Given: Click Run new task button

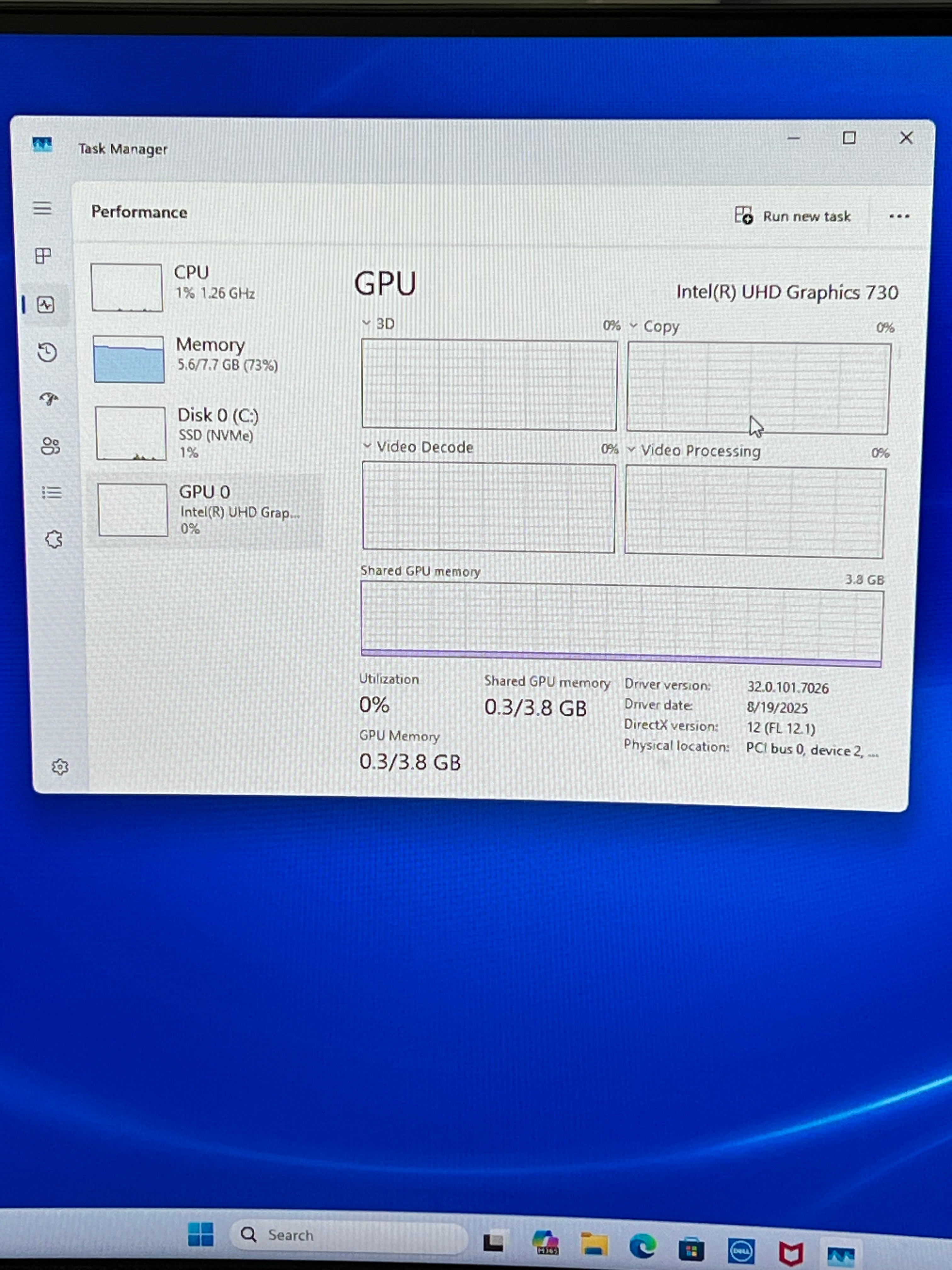Looking at the screenshot, I should [792, 216].
